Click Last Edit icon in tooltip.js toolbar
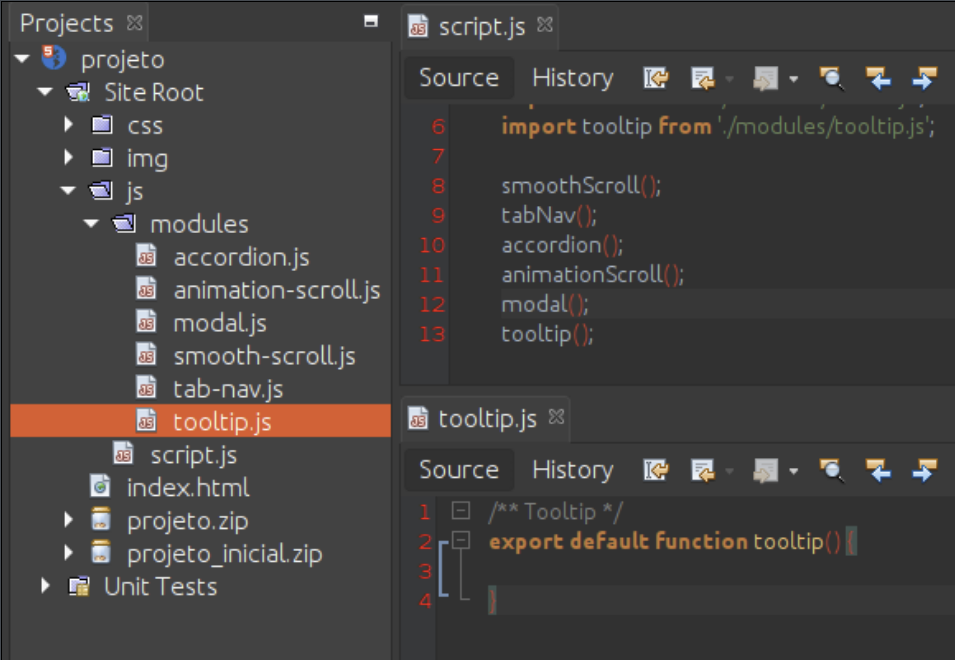Screen dimensions: 955x660 pyautogui.click(x=656, y=470)
